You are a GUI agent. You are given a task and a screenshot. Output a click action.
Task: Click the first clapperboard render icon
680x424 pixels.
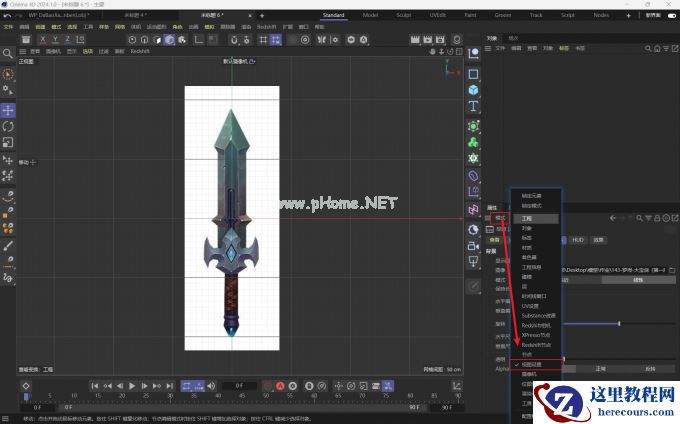point(415,40)
